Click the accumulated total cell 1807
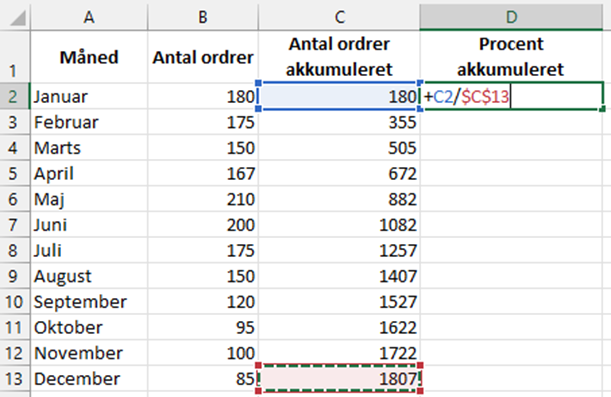 [x=339, y=379]
